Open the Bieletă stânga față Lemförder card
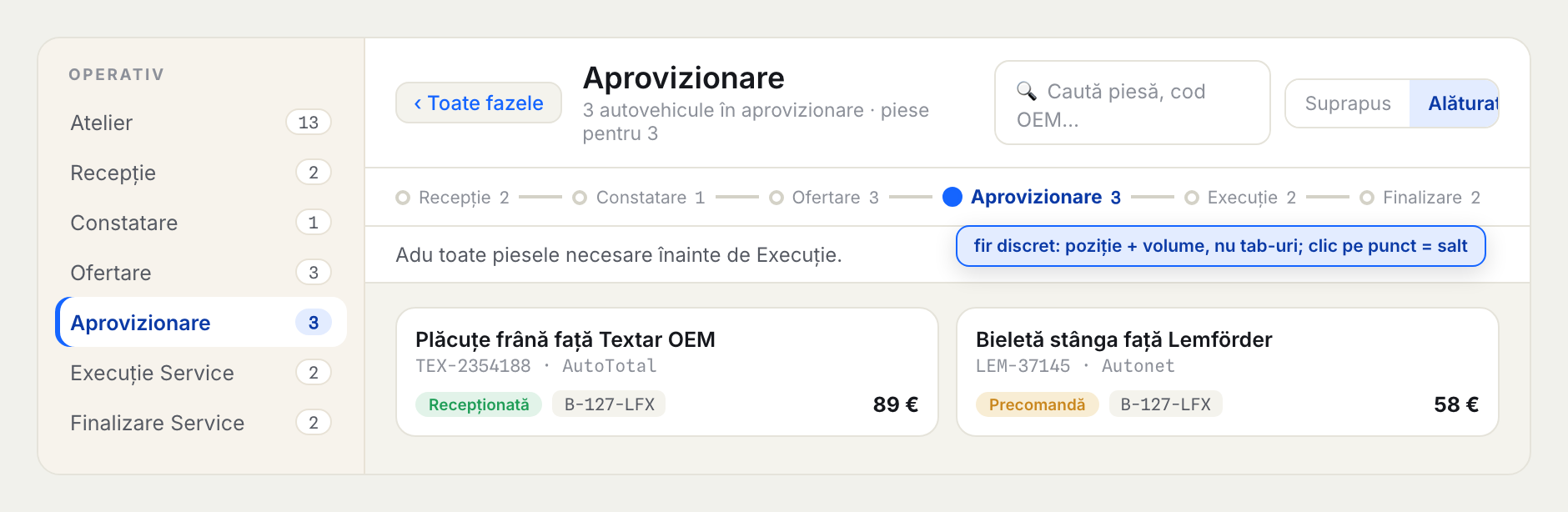1568x512 pixels. click(x=1228, y=372)
